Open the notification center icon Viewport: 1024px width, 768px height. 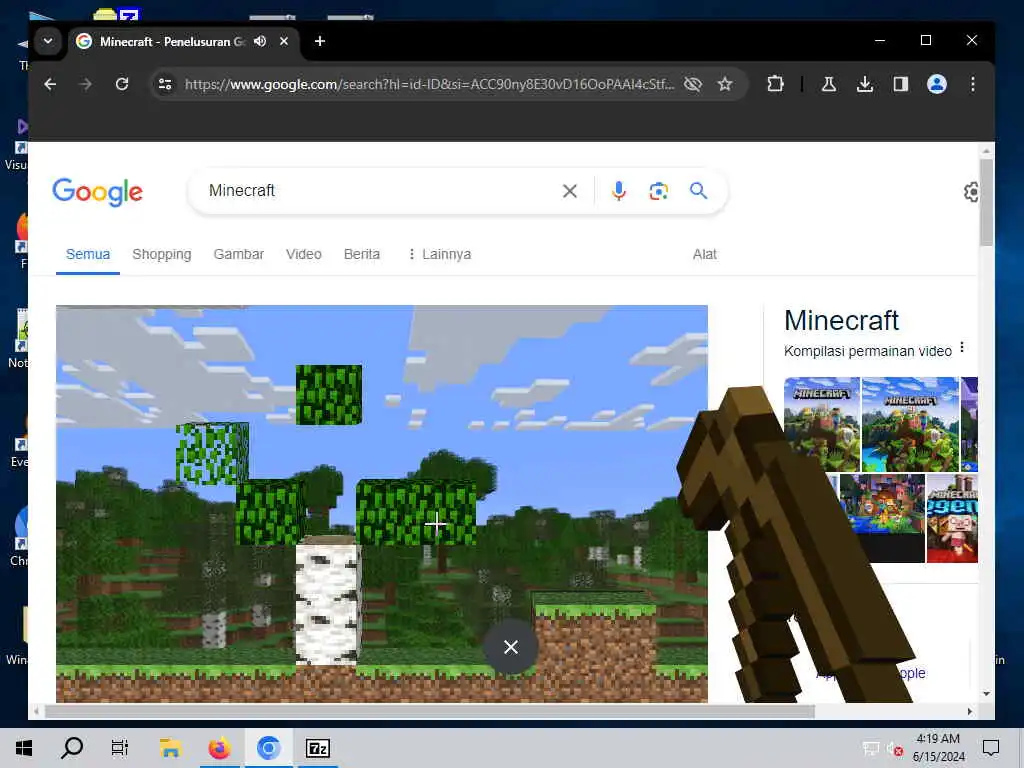coord(991,748)
